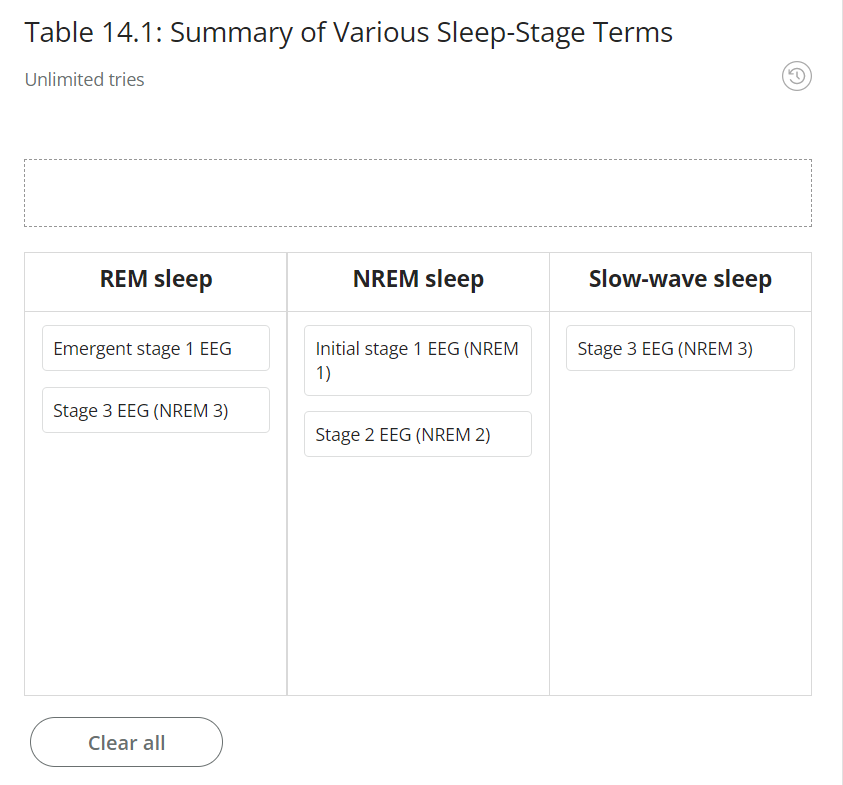Select the Emergent stage 1 EEG card
This screenshot has height=785, width=843.
155,348
